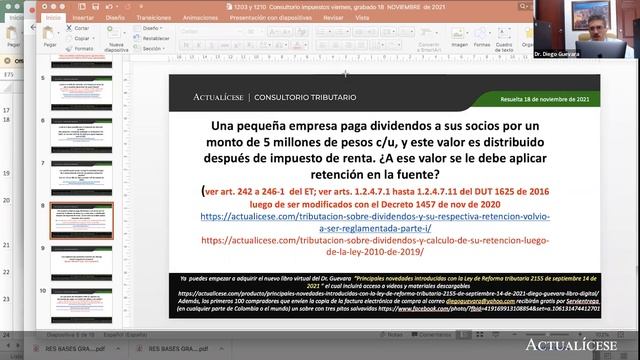Screen dimensions: 640x360
Task: Switch to the Animaciones tab
Action: point(200,18)
